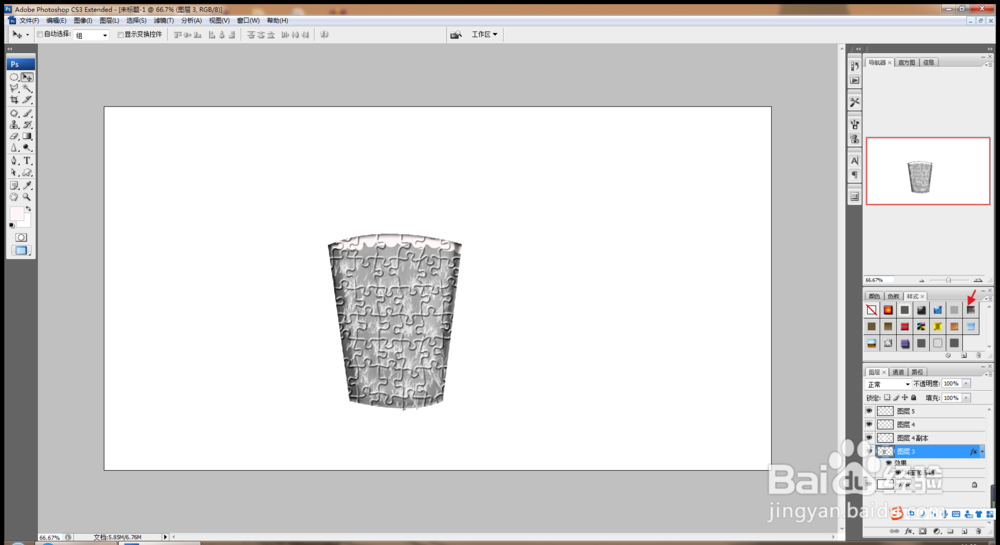Select the Polygonal Lasso tool
The image size is (1000, 545).
14,89
